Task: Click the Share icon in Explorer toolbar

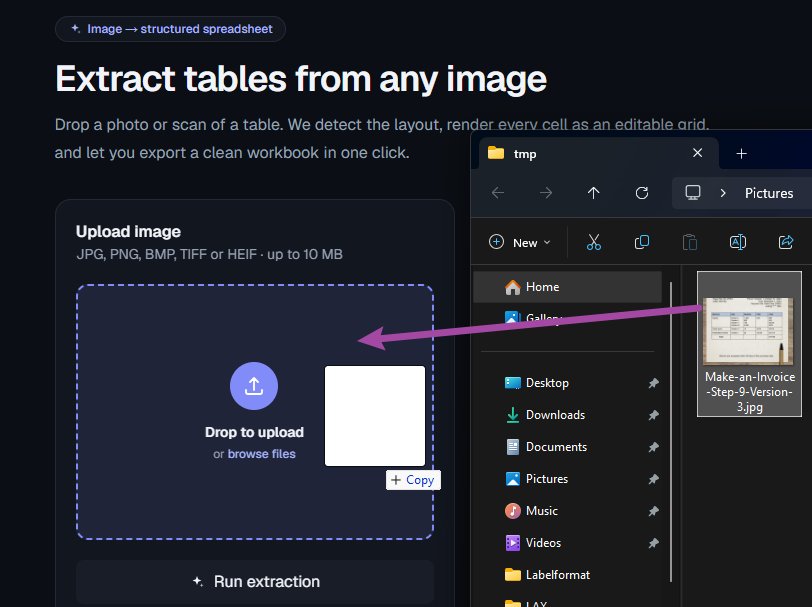Action: pyautogui.click(x=786, y=242)
